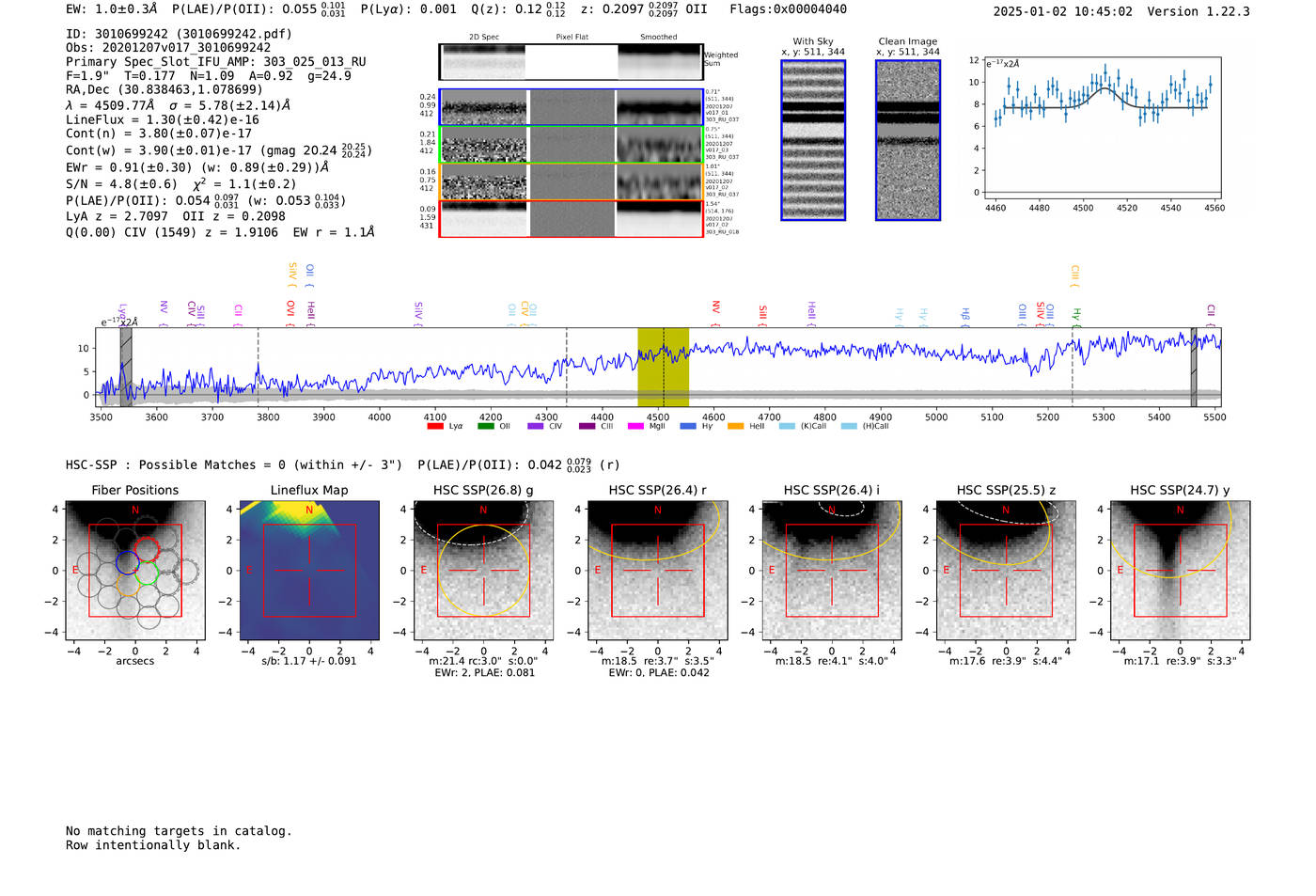Select the yellow highlighted region in the spectrum

(663, 367)
